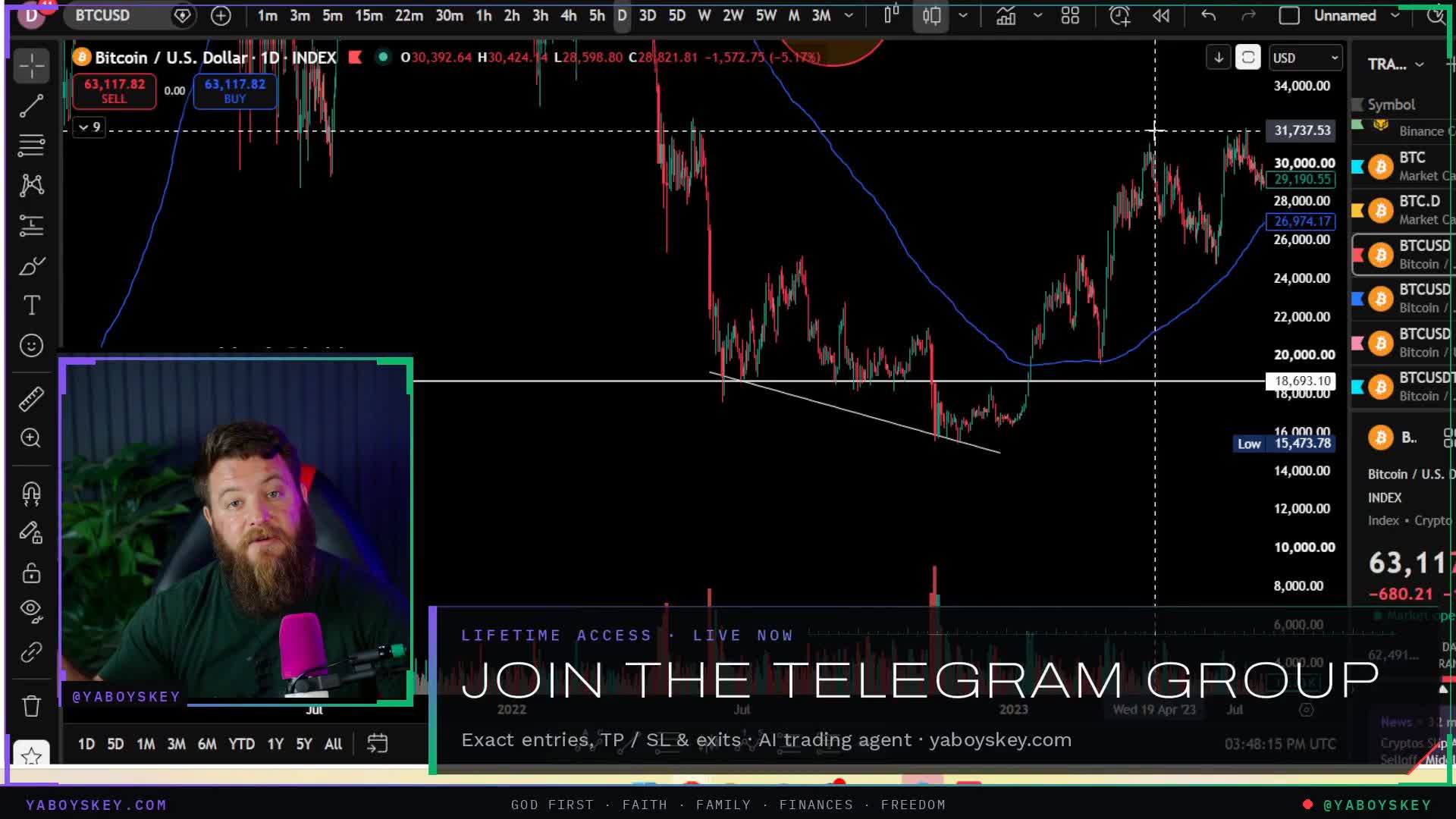The image size is (1456, 819).
Task: Select the text annotation tool
Action: [31, 305]
